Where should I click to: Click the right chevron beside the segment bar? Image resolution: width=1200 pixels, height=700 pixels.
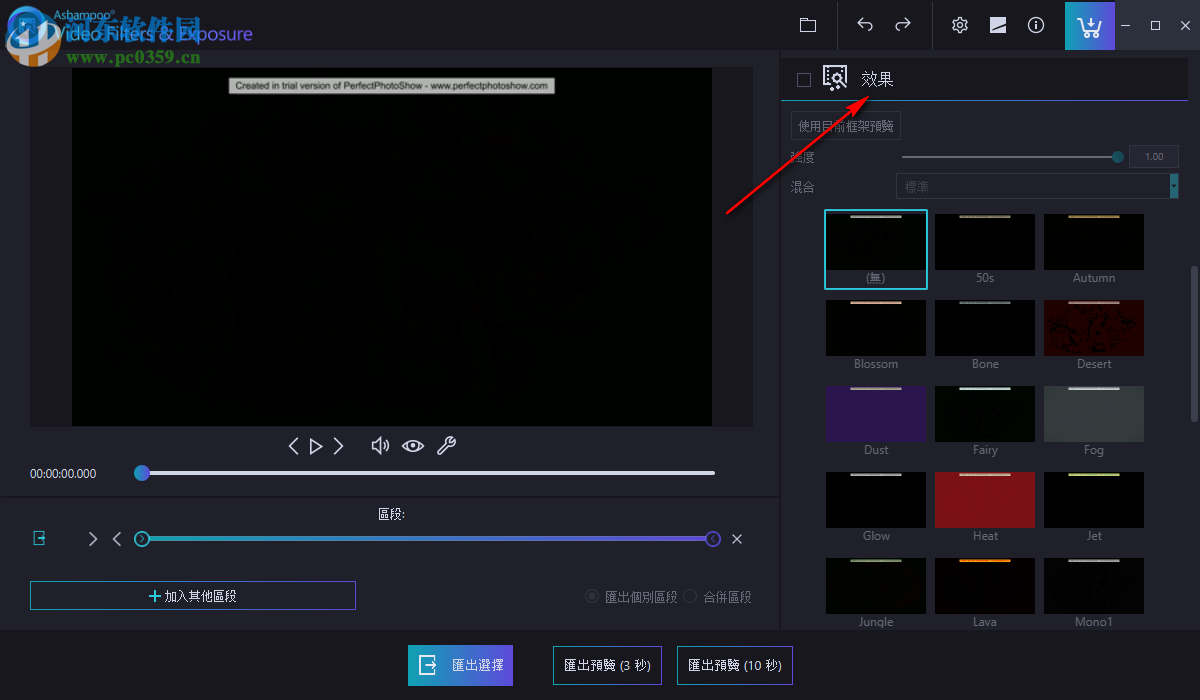click(x=93, y=538)
